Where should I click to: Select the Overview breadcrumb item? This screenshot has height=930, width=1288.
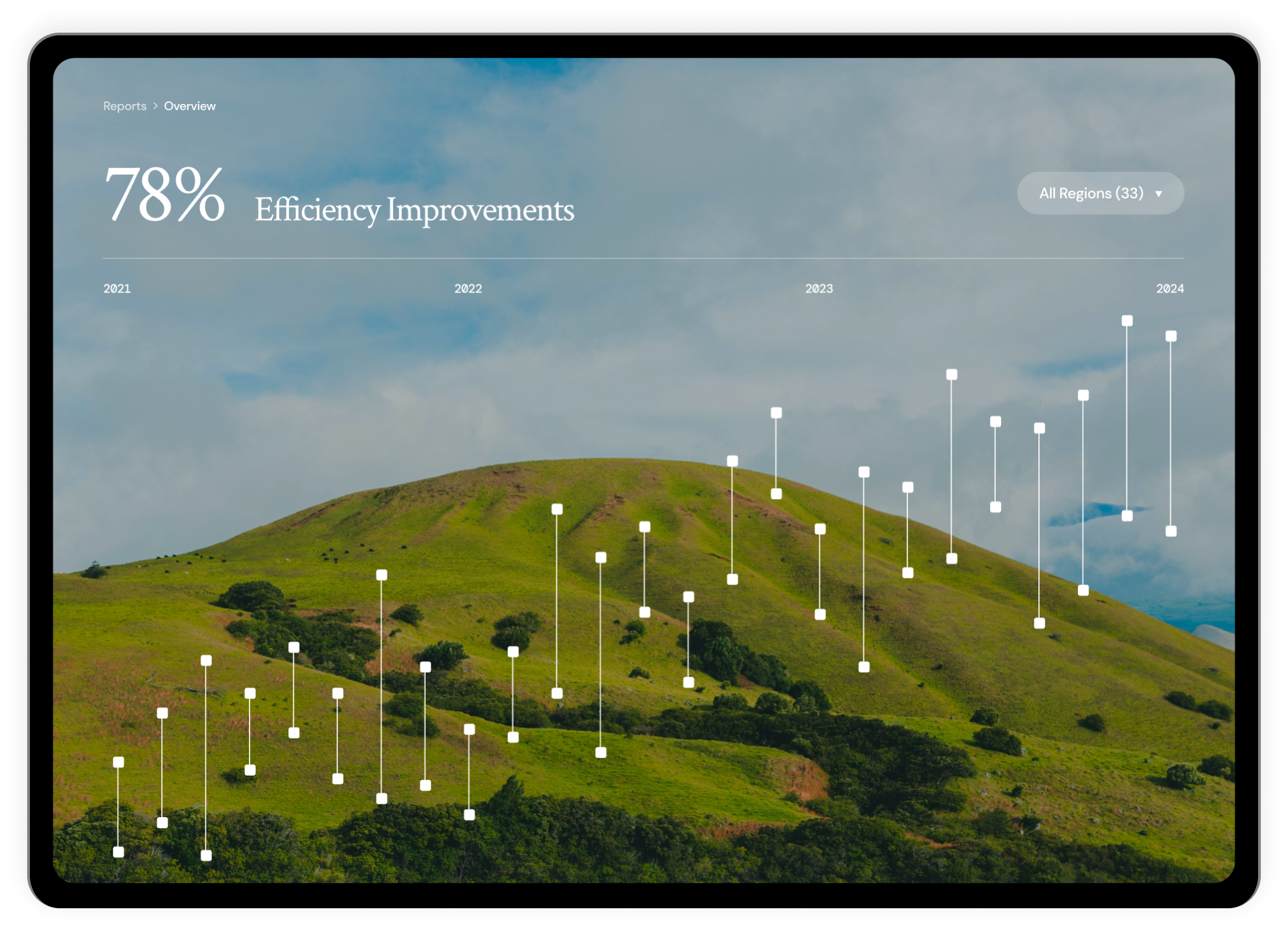pos(190,106)
